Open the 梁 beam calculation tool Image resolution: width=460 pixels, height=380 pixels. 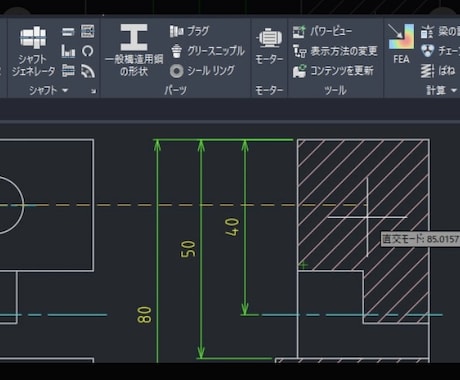(x=440, y=32)
